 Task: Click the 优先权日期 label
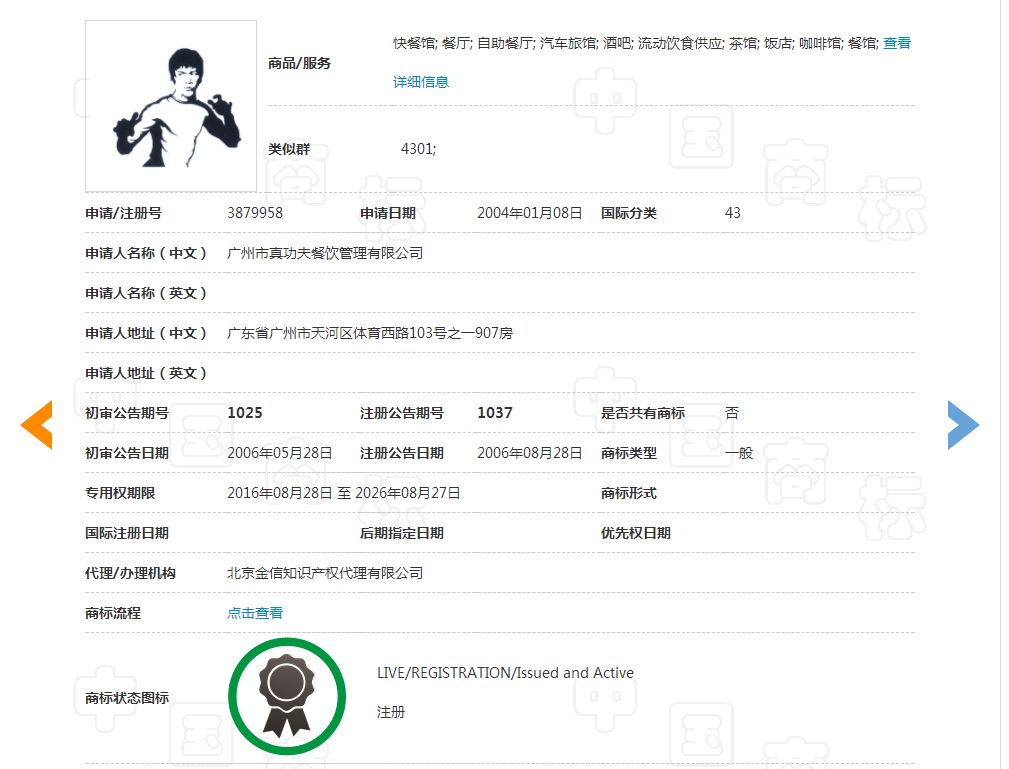pos(636,533)
